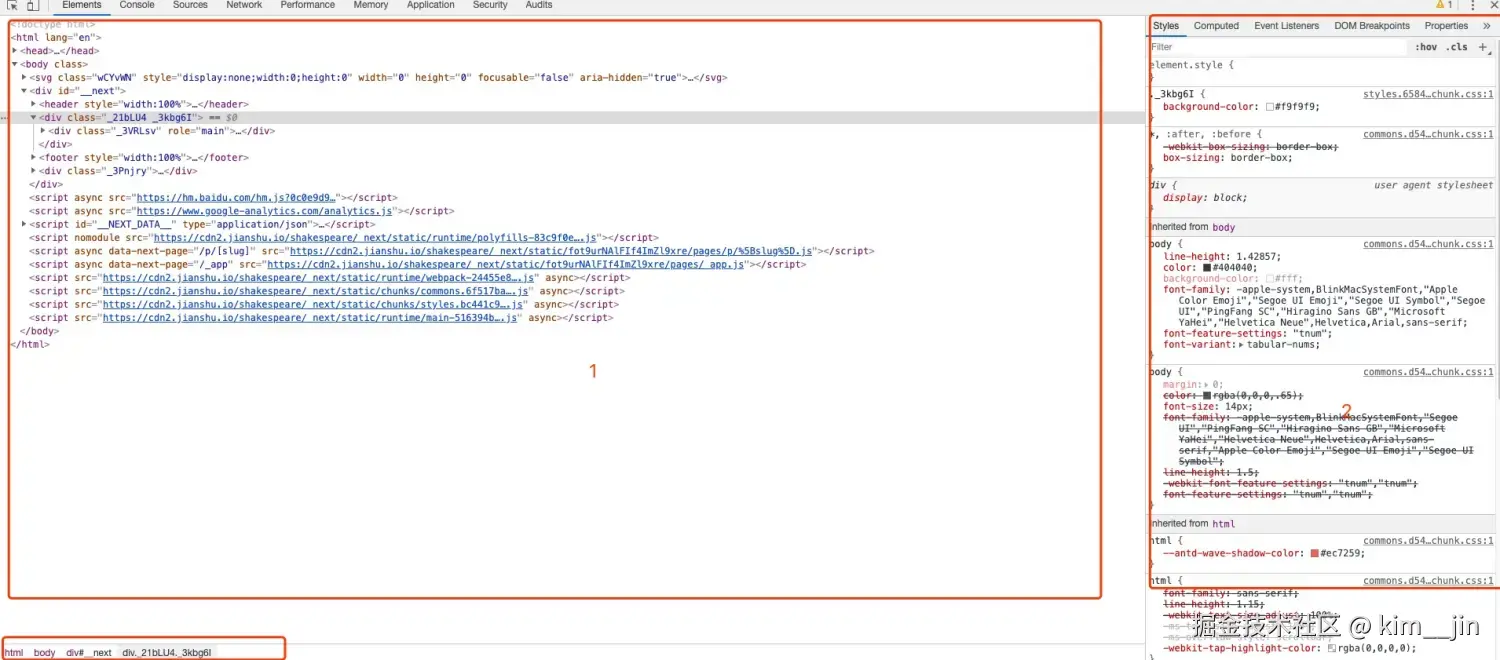The image size is (1500, 660).
Task: Toggle the device toolbar icon
Action: tap(32, 5)
